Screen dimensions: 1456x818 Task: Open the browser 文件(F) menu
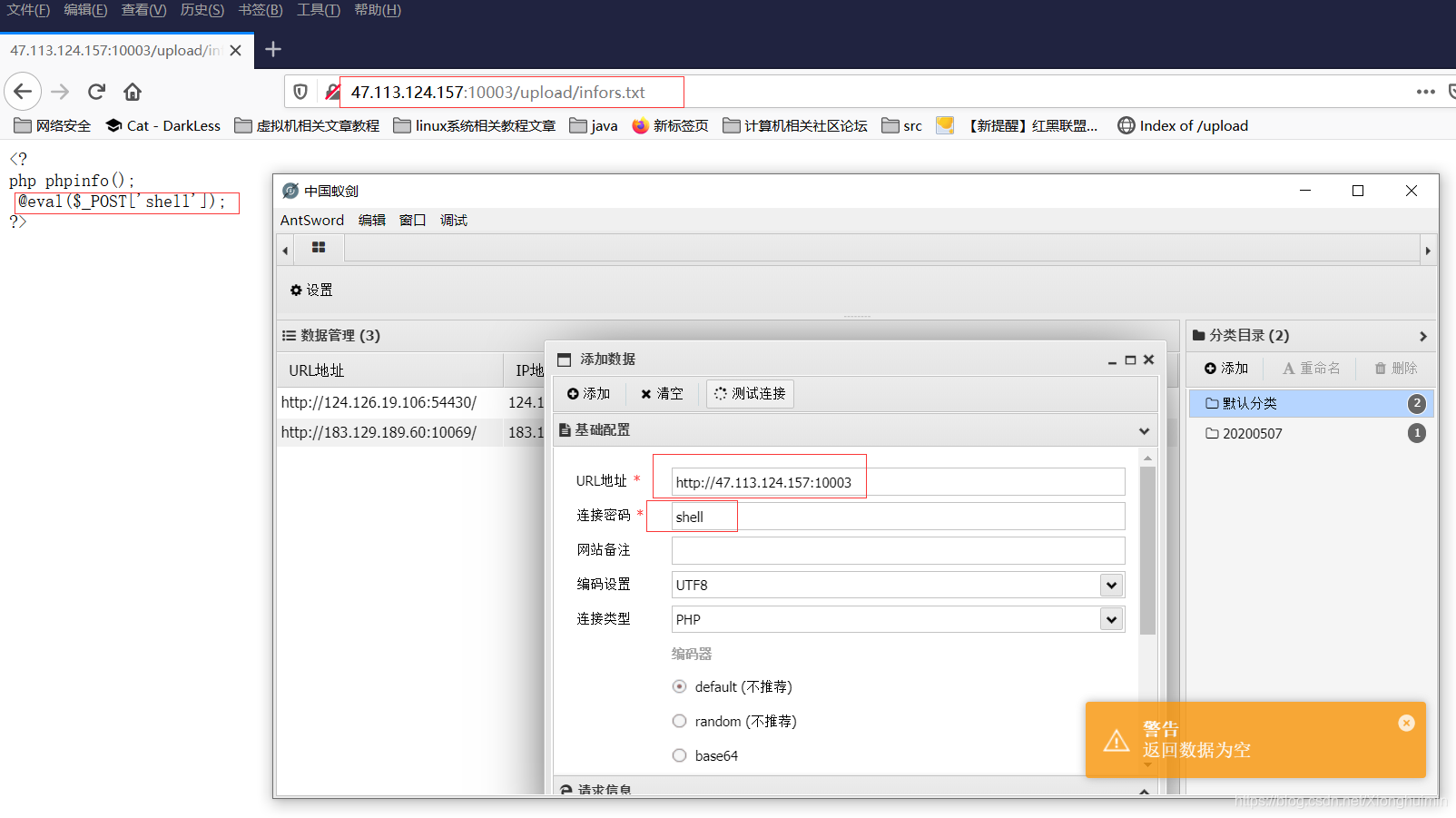(x=29, y=10)
